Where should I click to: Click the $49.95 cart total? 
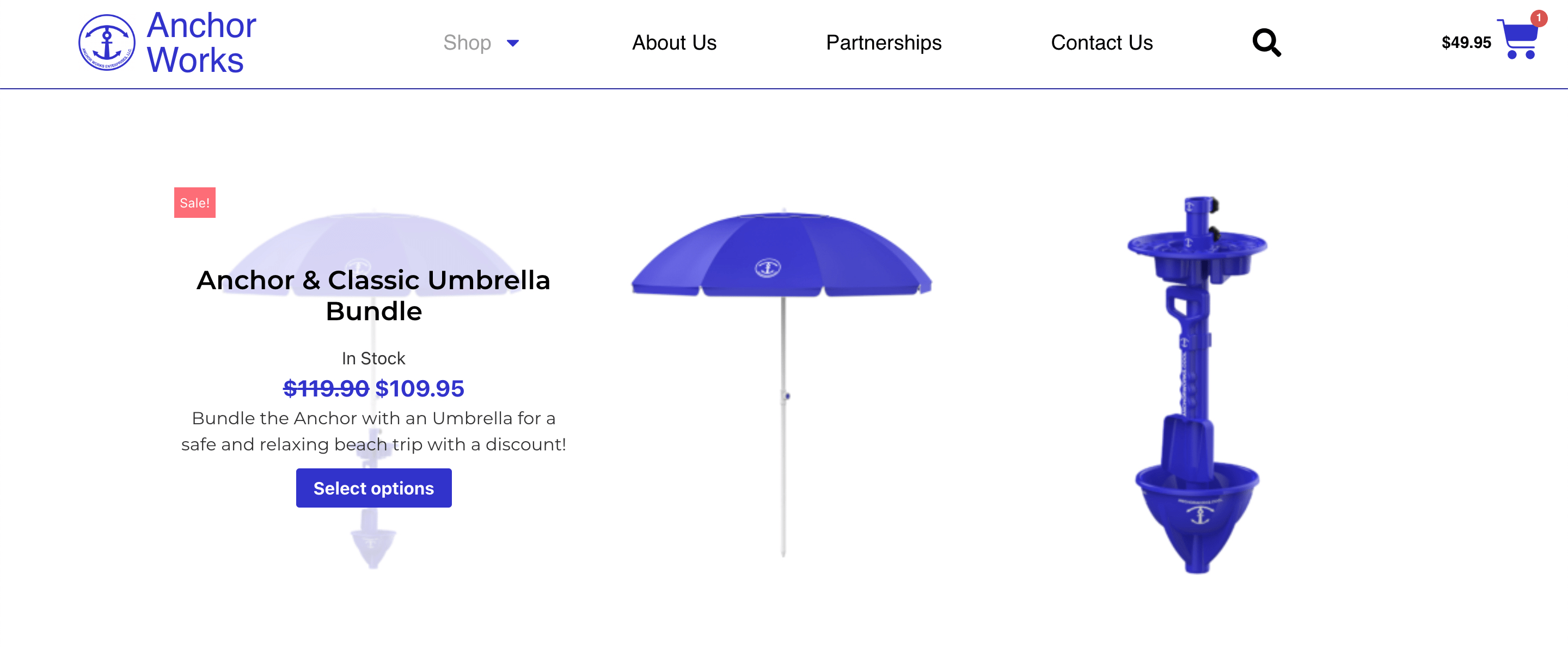1466,42
